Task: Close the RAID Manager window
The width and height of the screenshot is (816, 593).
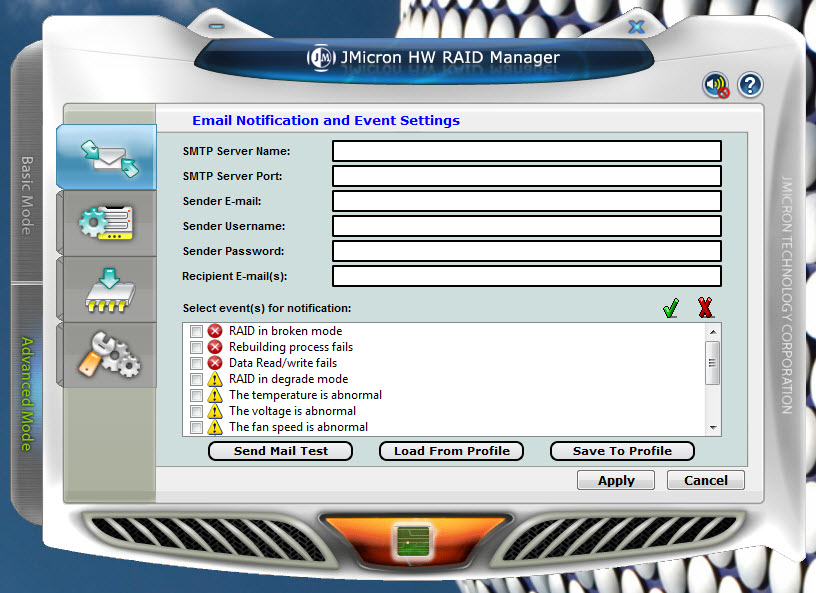Action: (x=636, y=27)
